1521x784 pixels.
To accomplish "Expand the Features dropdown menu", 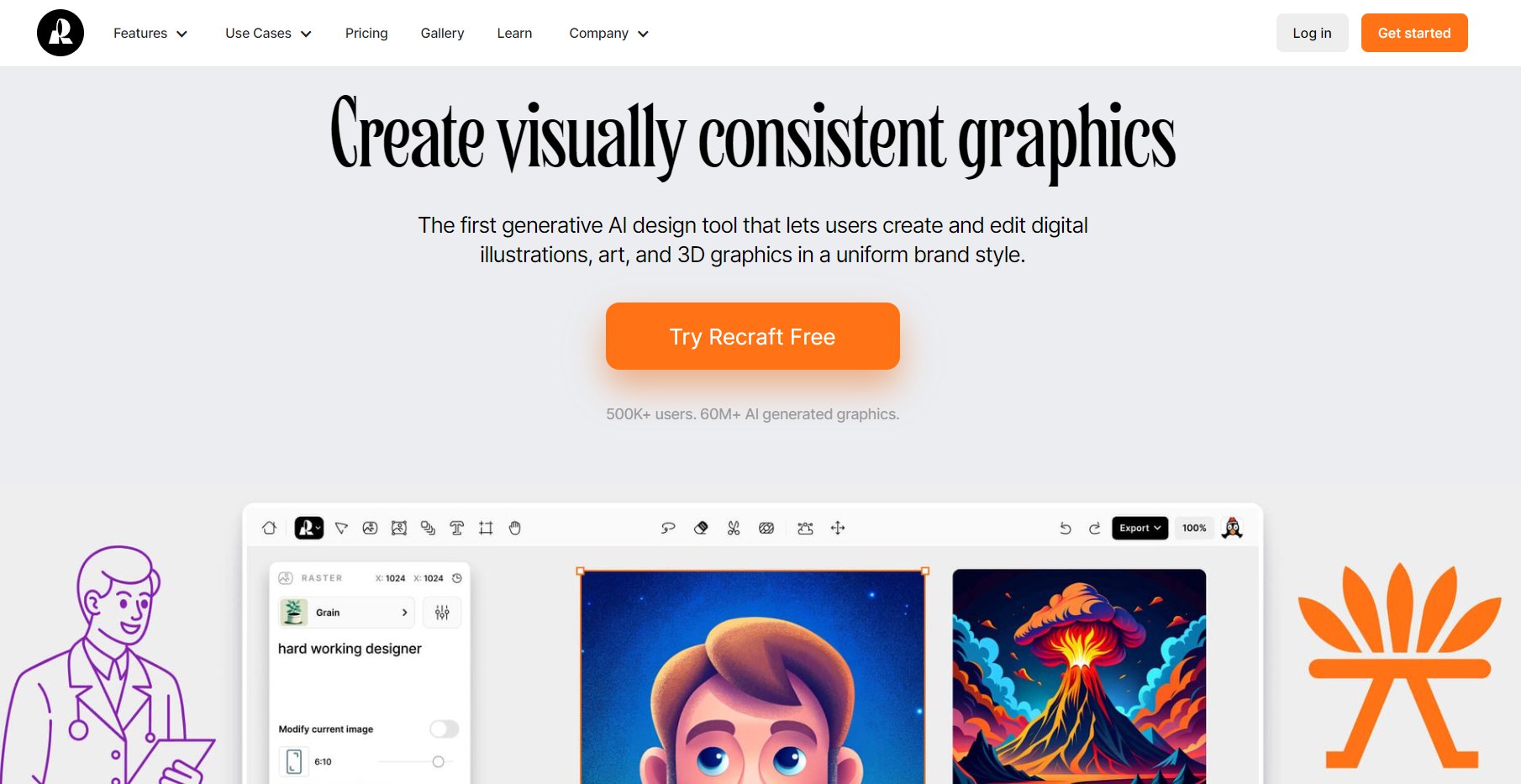I will point(150,34).
